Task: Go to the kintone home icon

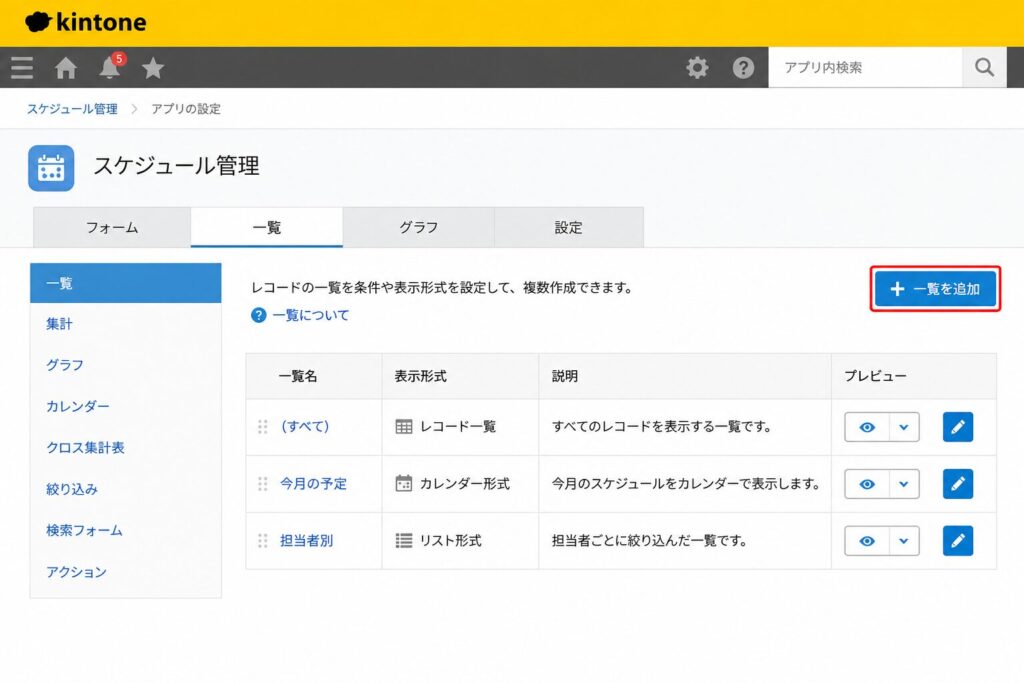Action: (65, 68)
